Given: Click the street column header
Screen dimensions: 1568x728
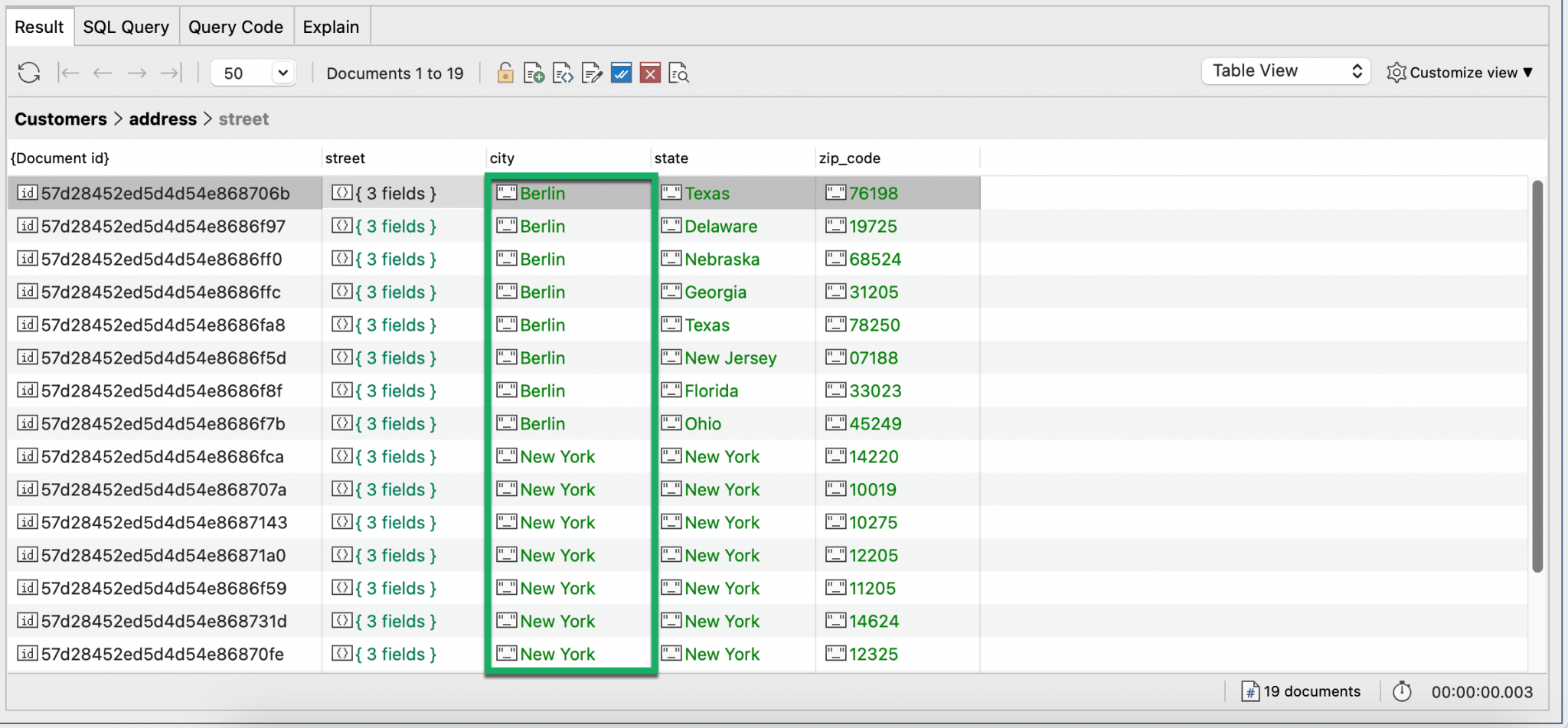Looking at the screenshot, I should 404,158.
